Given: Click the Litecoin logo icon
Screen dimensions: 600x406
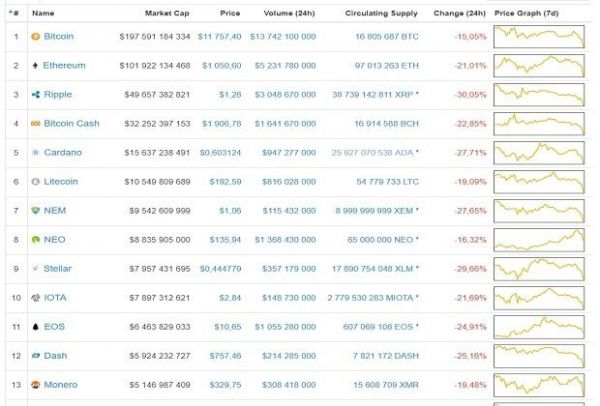Looking at the screenshot, I should click(x=36, y=181).
